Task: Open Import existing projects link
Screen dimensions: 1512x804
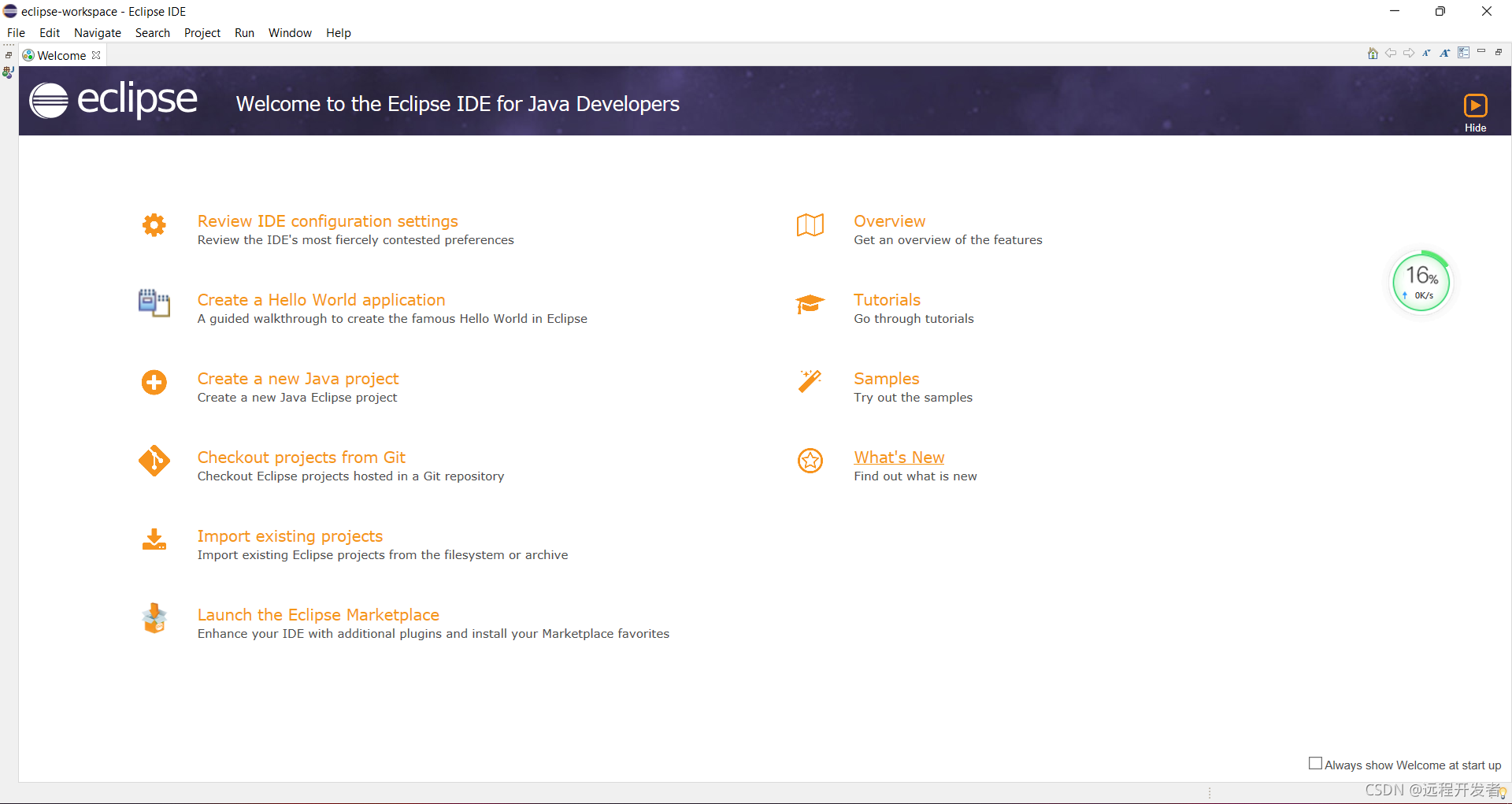Action: coord(290,536)
